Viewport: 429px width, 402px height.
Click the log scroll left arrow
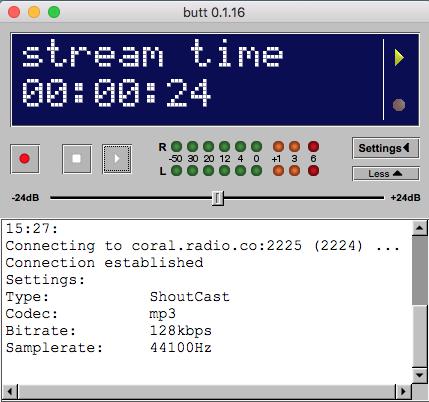[x=10, y=391]
